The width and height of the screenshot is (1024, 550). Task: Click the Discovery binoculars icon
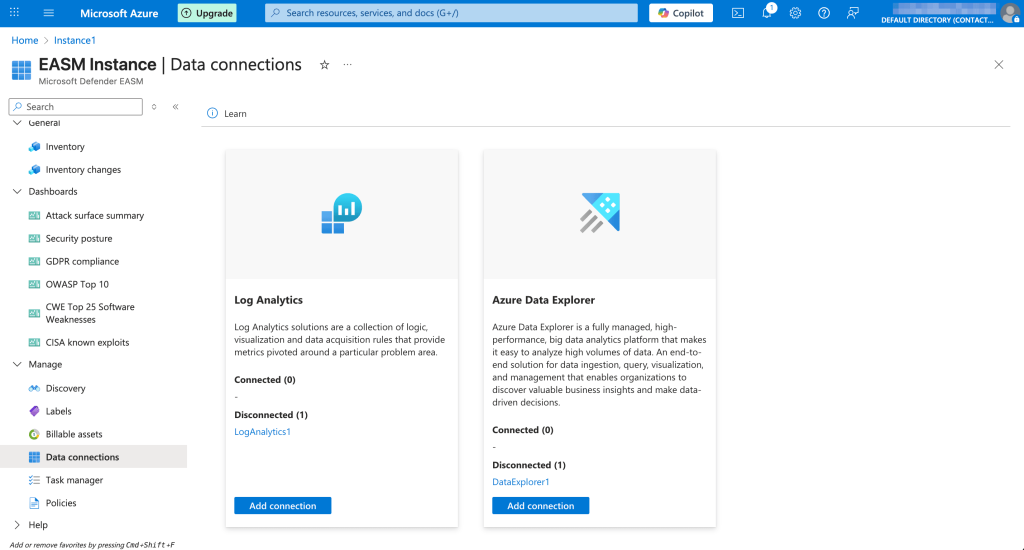coord(35,389)
